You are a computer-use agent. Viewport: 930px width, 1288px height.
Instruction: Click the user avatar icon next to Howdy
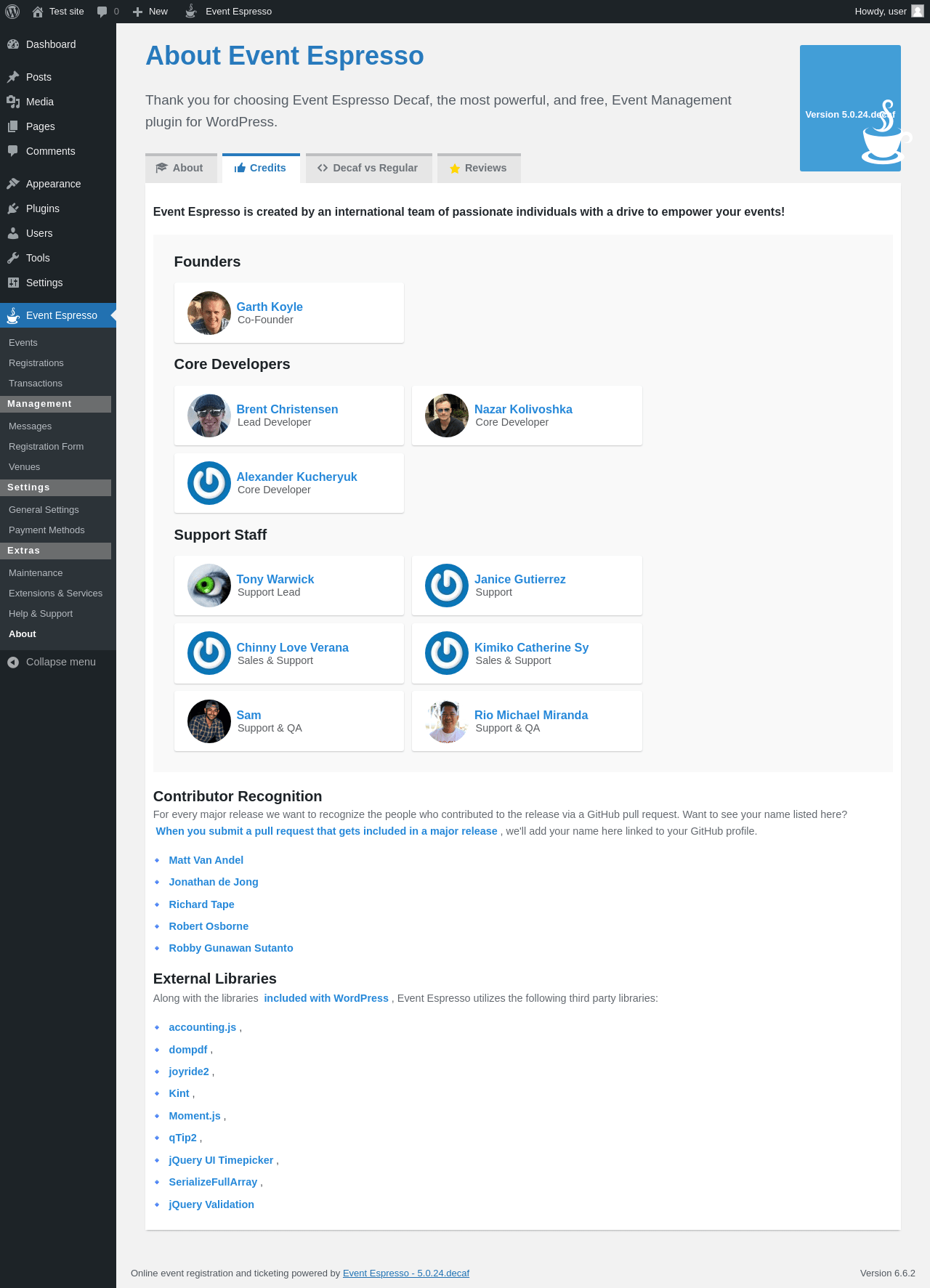point(918,11)
